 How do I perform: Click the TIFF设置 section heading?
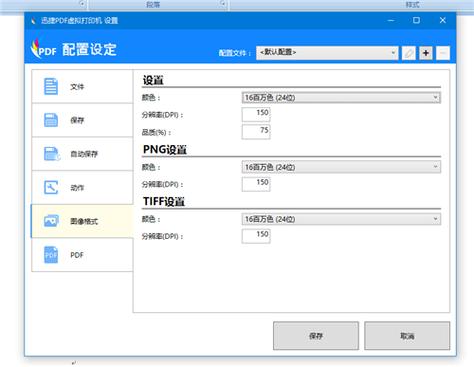point(164,202)
